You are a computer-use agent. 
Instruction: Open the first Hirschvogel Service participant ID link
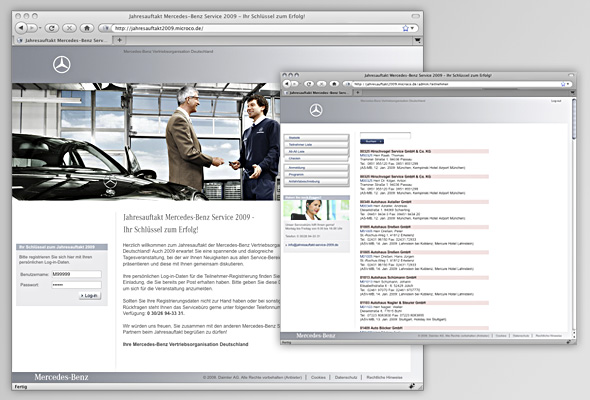click(366, 155)
